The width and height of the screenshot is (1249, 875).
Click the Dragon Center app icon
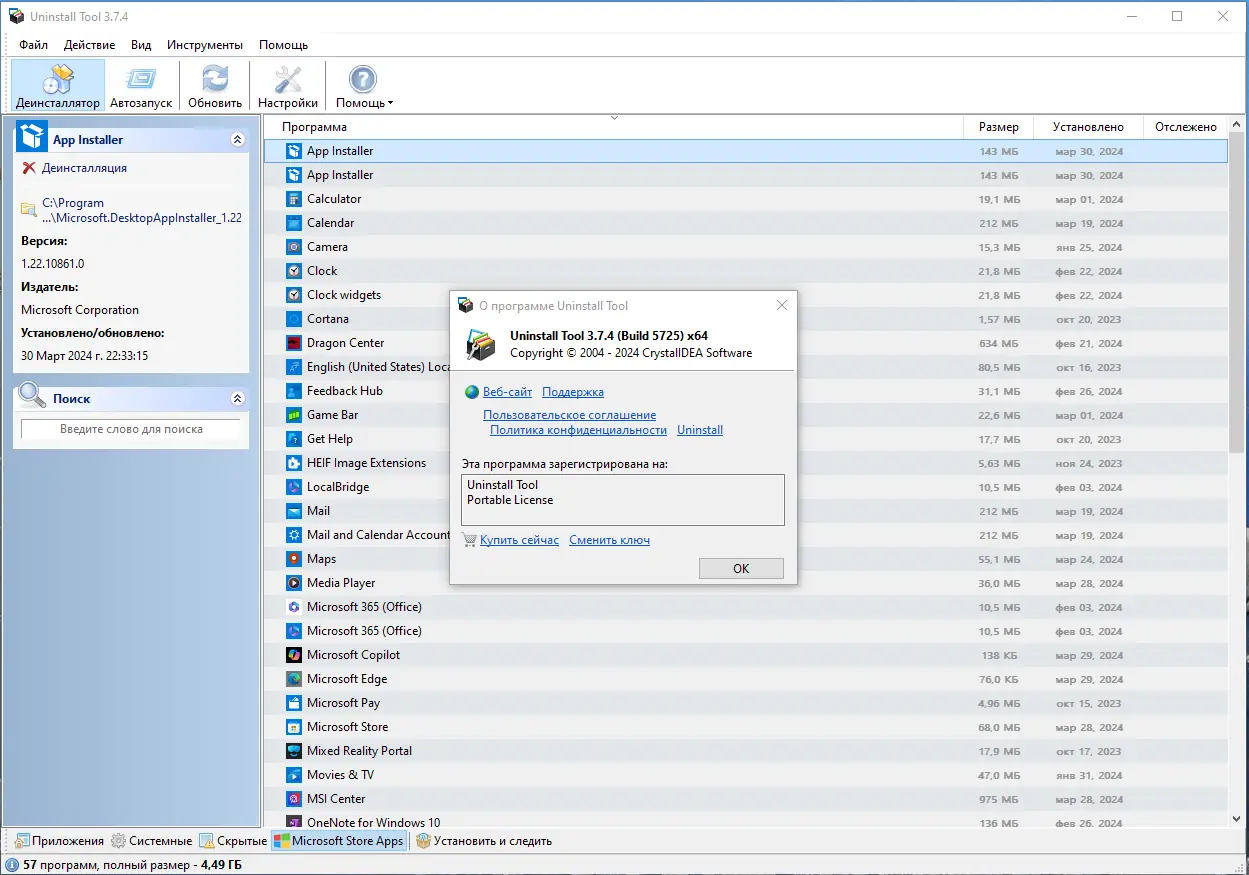(x=293, y=343)
